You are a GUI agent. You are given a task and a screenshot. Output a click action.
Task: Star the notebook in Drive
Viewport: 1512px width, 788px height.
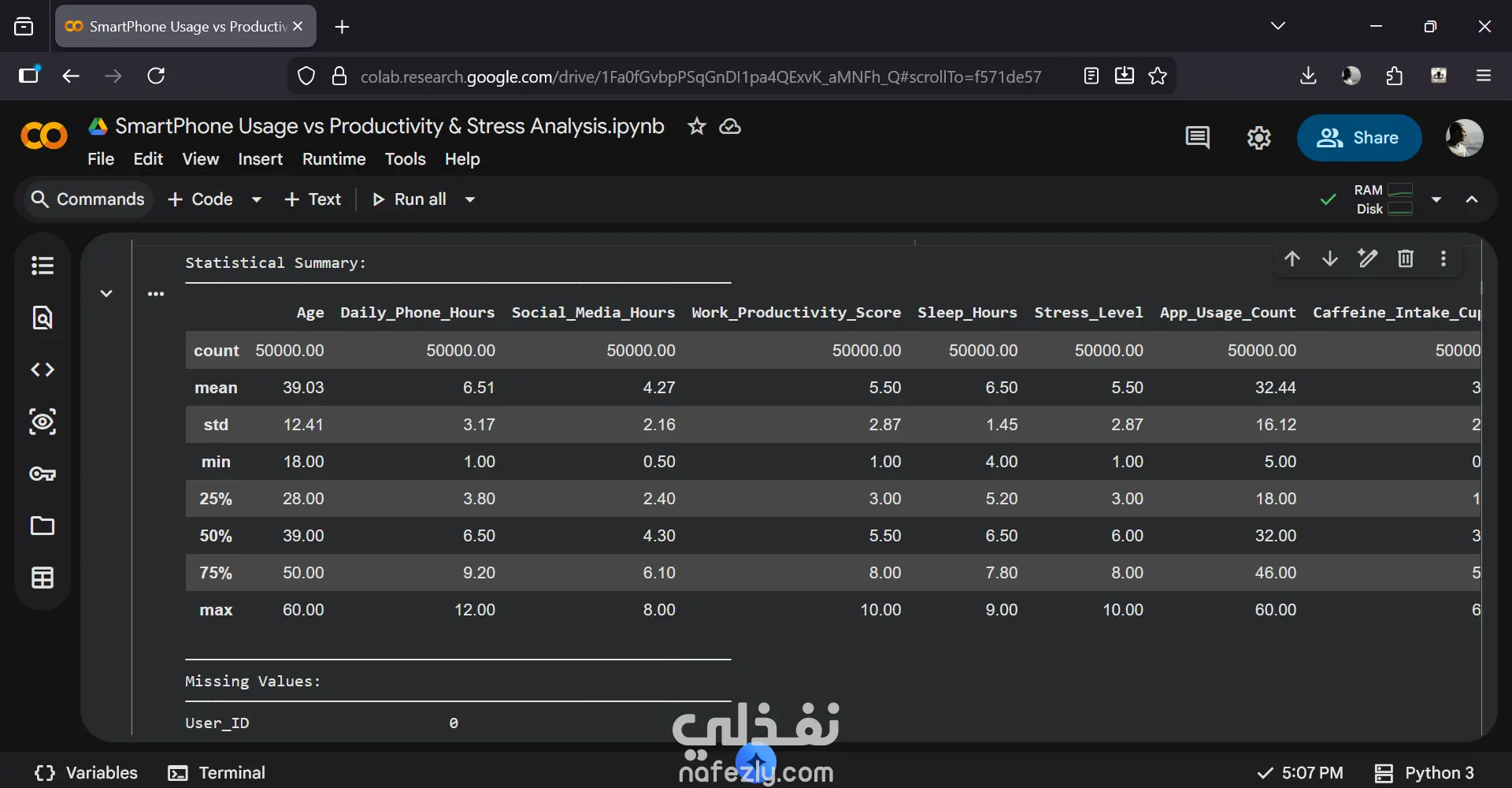click(697, 126)
